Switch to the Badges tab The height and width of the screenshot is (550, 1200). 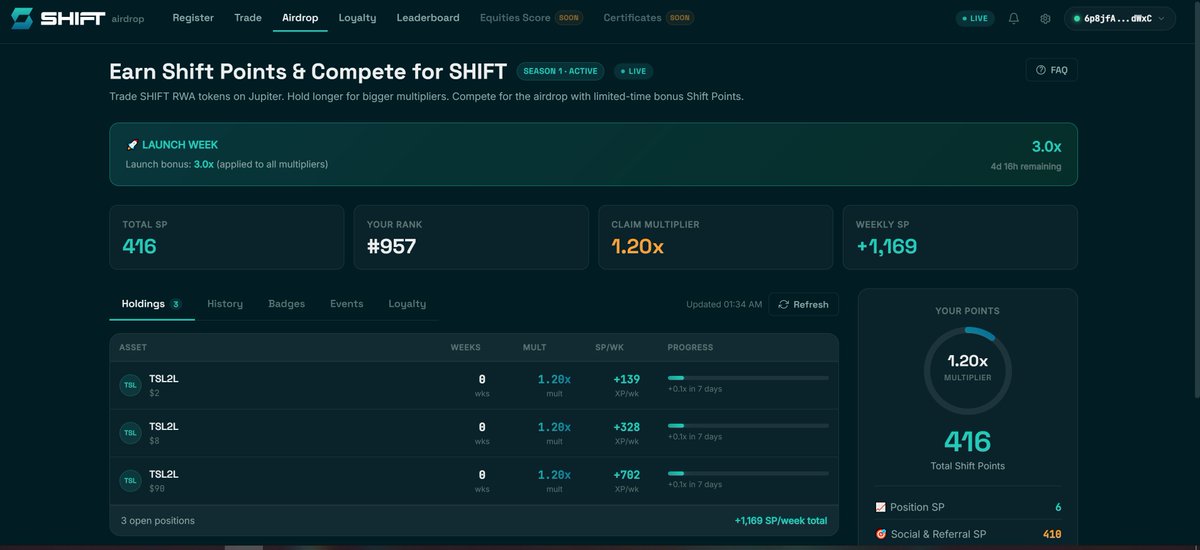click(287, 304)
